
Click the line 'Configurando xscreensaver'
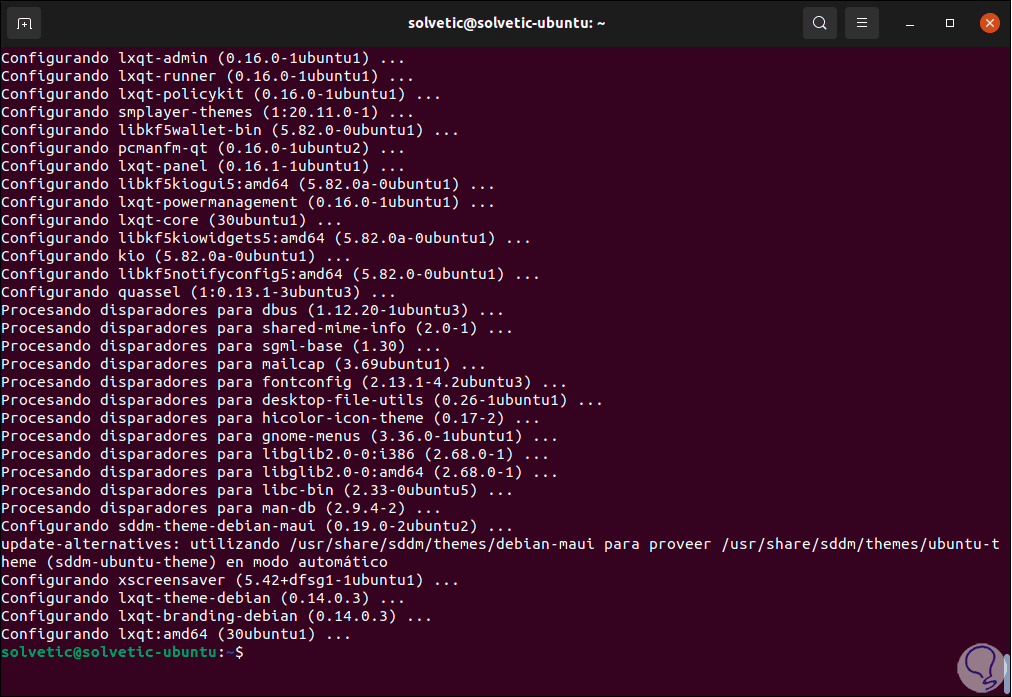230,581
